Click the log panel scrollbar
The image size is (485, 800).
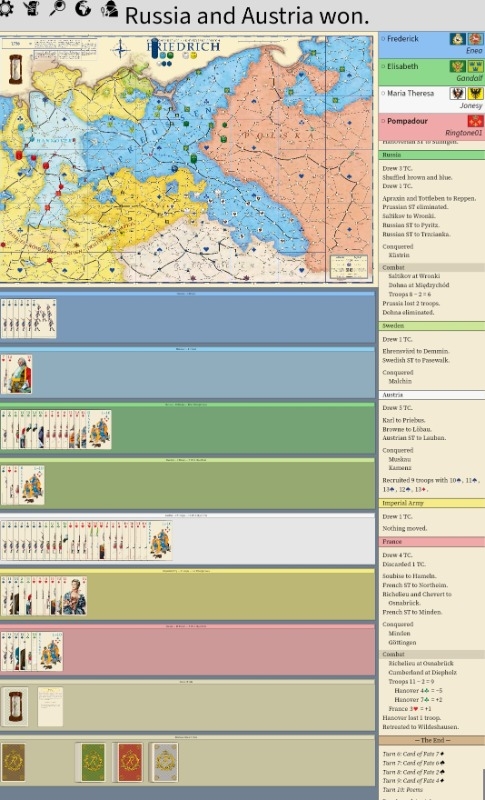point(483,783)
